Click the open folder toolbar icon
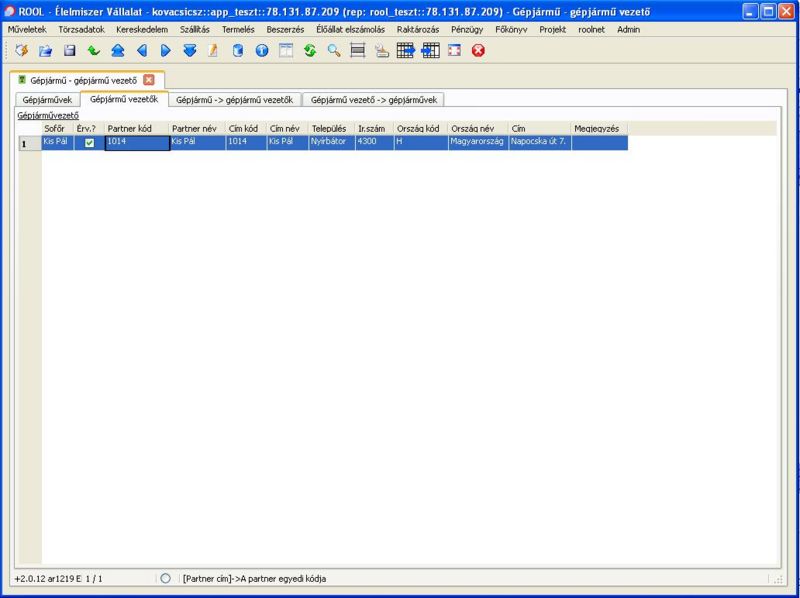 pos(46,51)
